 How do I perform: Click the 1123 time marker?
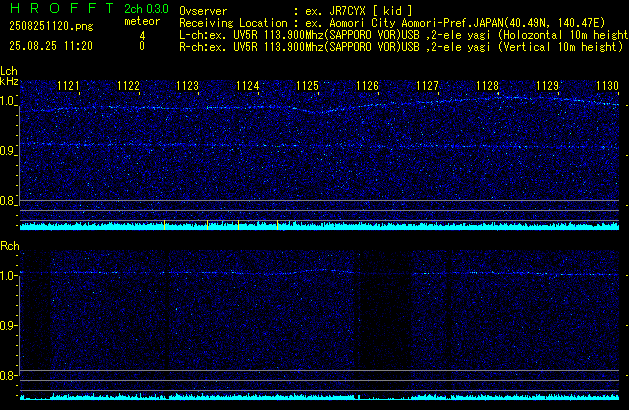point(188,86)
